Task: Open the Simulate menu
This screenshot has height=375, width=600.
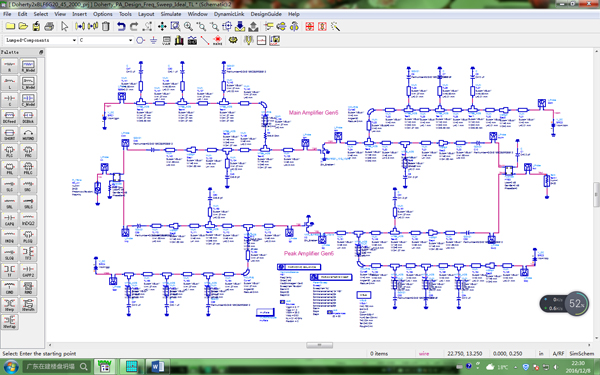Action: pos(171,14)
